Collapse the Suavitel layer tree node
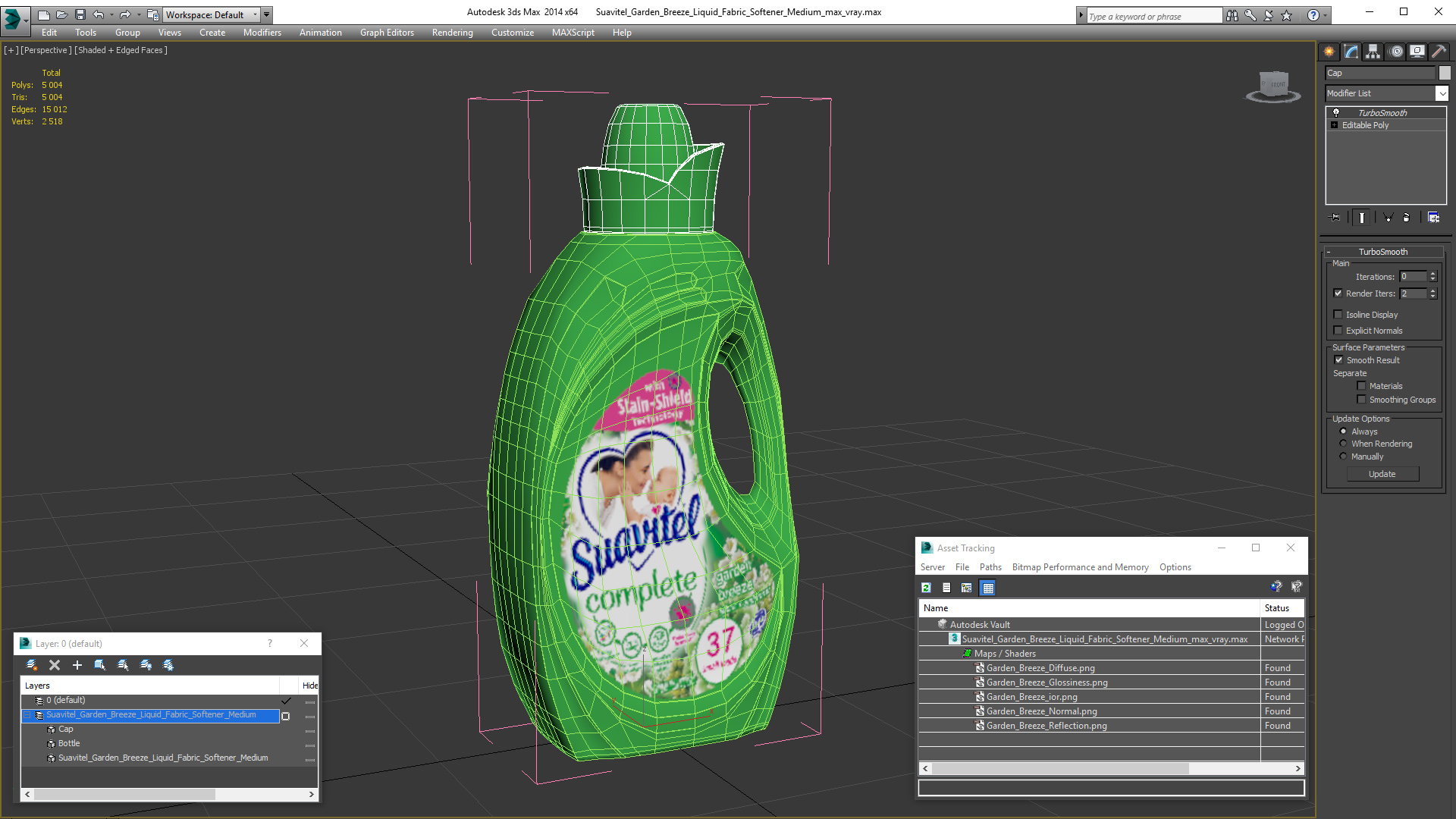The height and width of the screenshot is (819, 1456). click(27, 715)
